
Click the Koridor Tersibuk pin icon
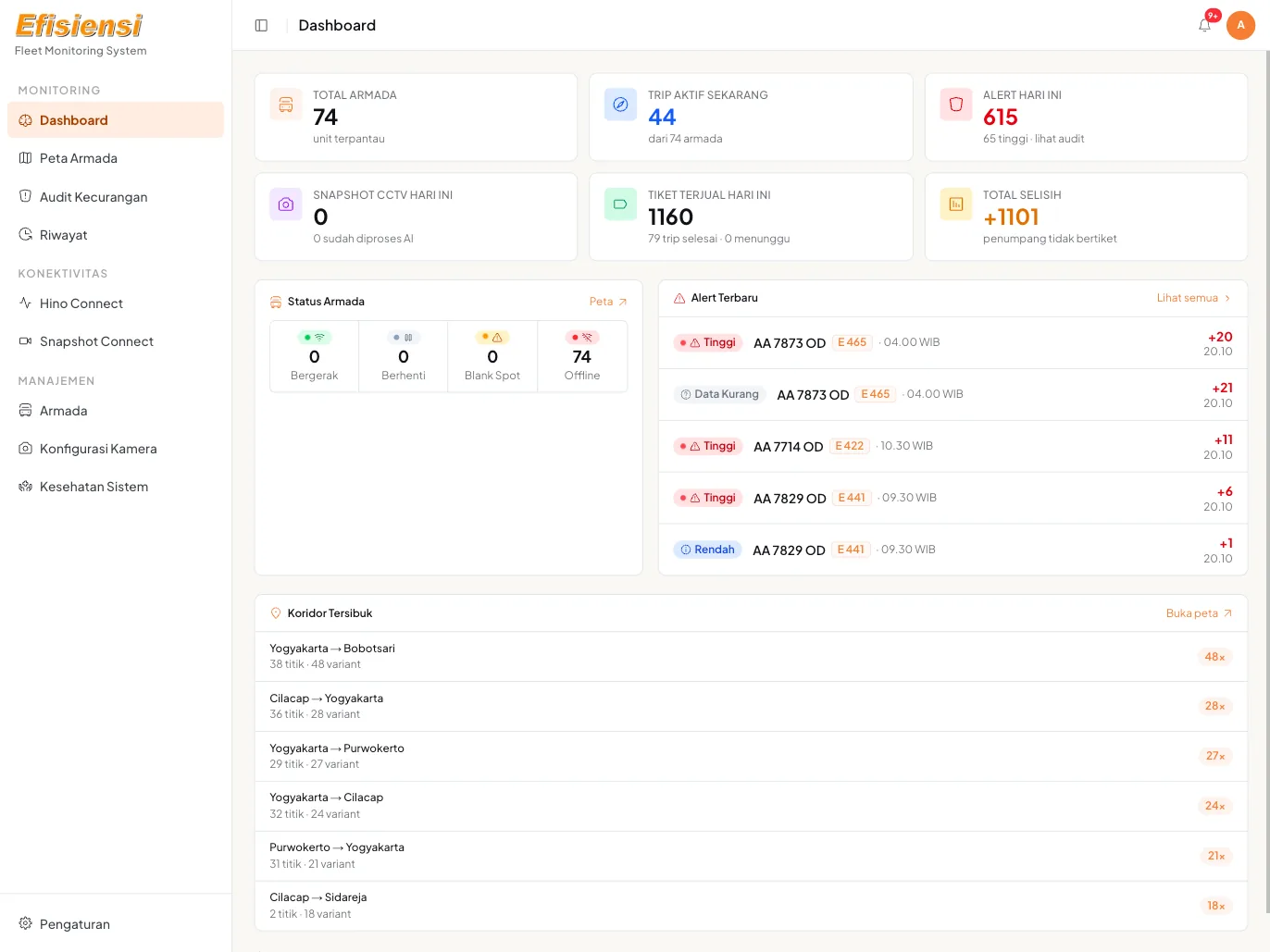coord(276,613)
